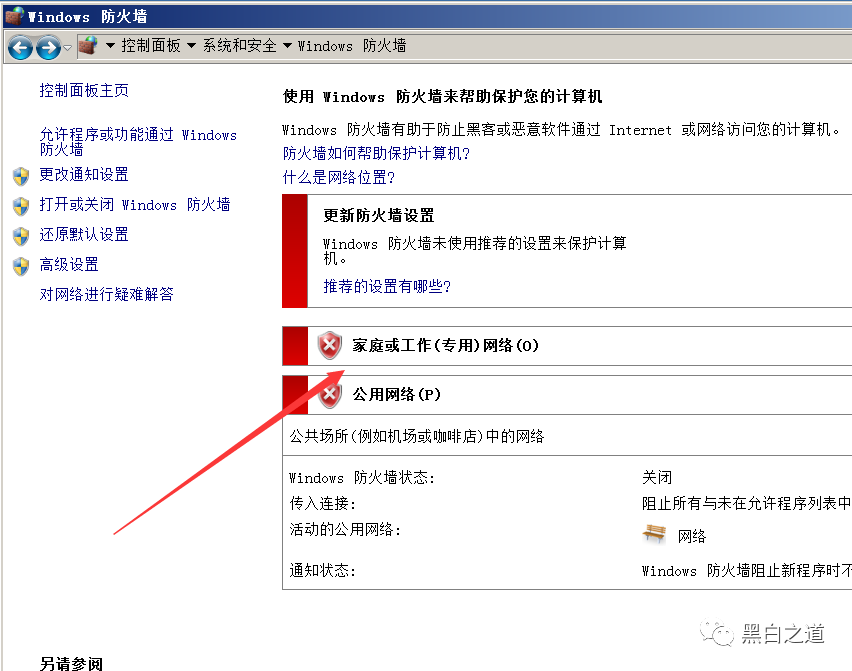
Task: Expand dropdown arrow before Windows 防火墙 breadcrumb
Action: tap(287, 46)
